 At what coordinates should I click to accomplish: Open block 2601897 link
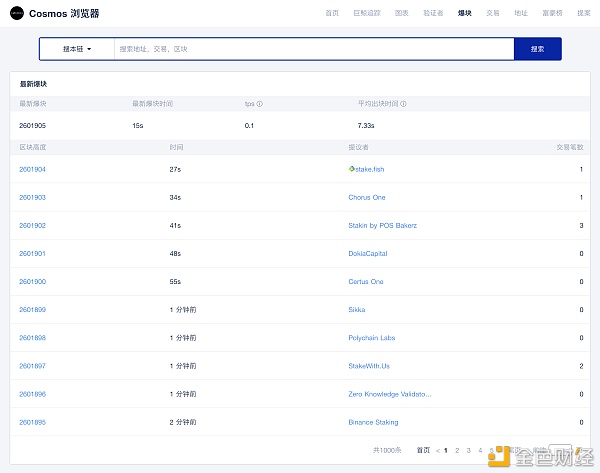coord(33,366)
